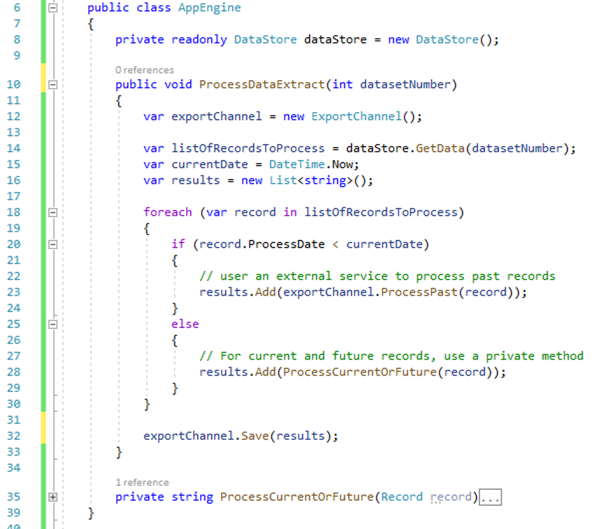The image size is (611, 529).
Task: Click the ProcessPast method call
Action: (x=419, y=292)
